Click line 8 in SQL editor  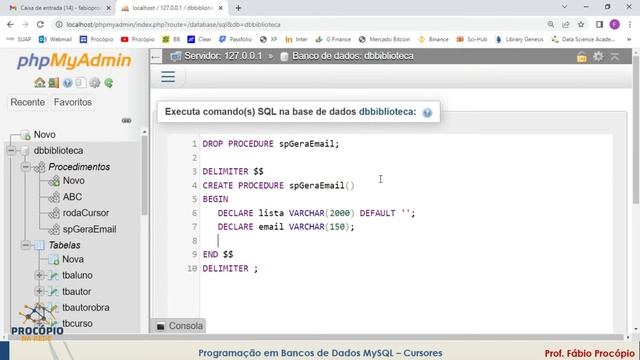point(406,241)
